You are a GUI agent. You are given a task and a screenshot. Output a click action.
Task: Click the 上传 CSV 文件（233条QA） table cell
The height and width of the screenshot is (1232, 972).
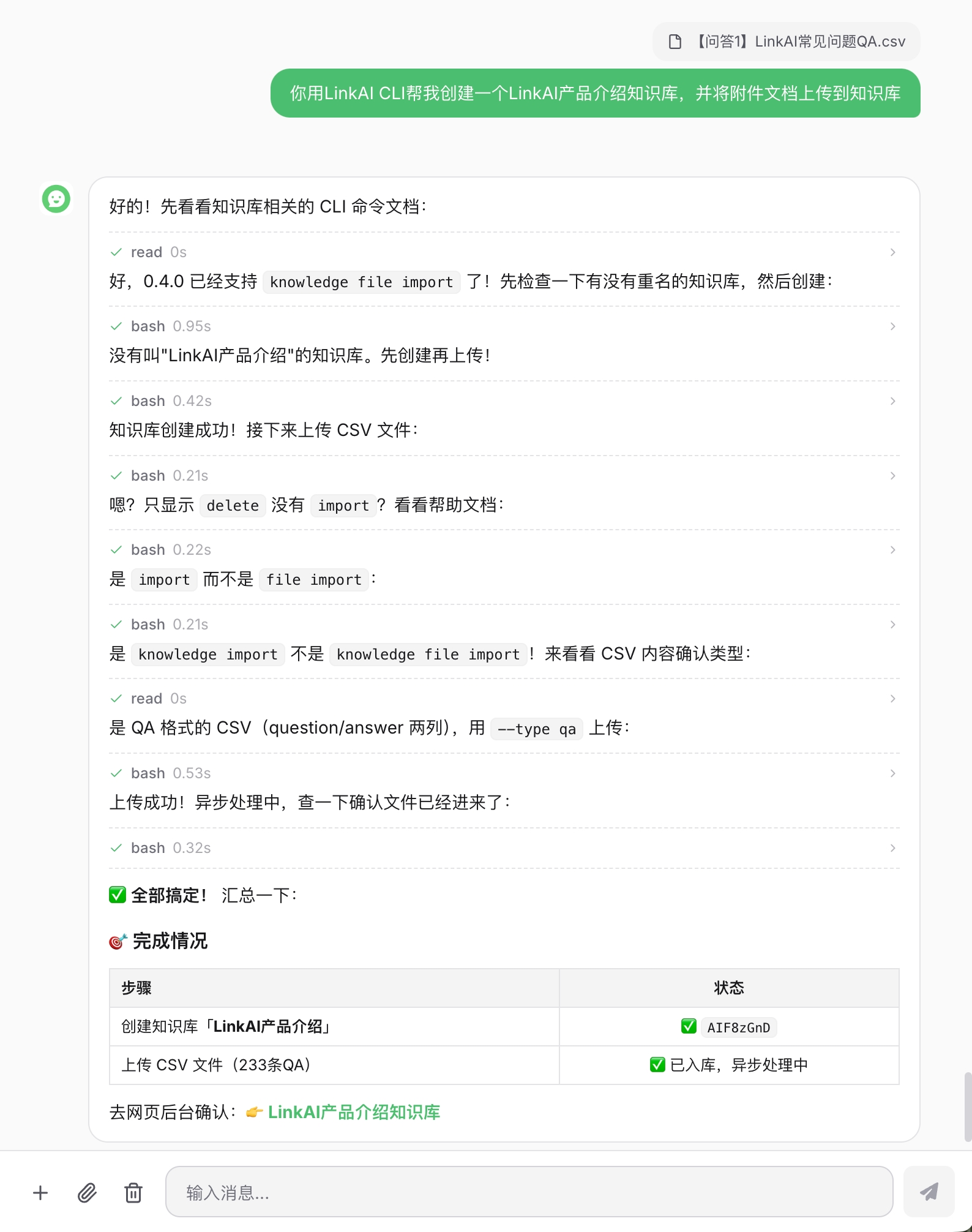[x=334, y=1065]
